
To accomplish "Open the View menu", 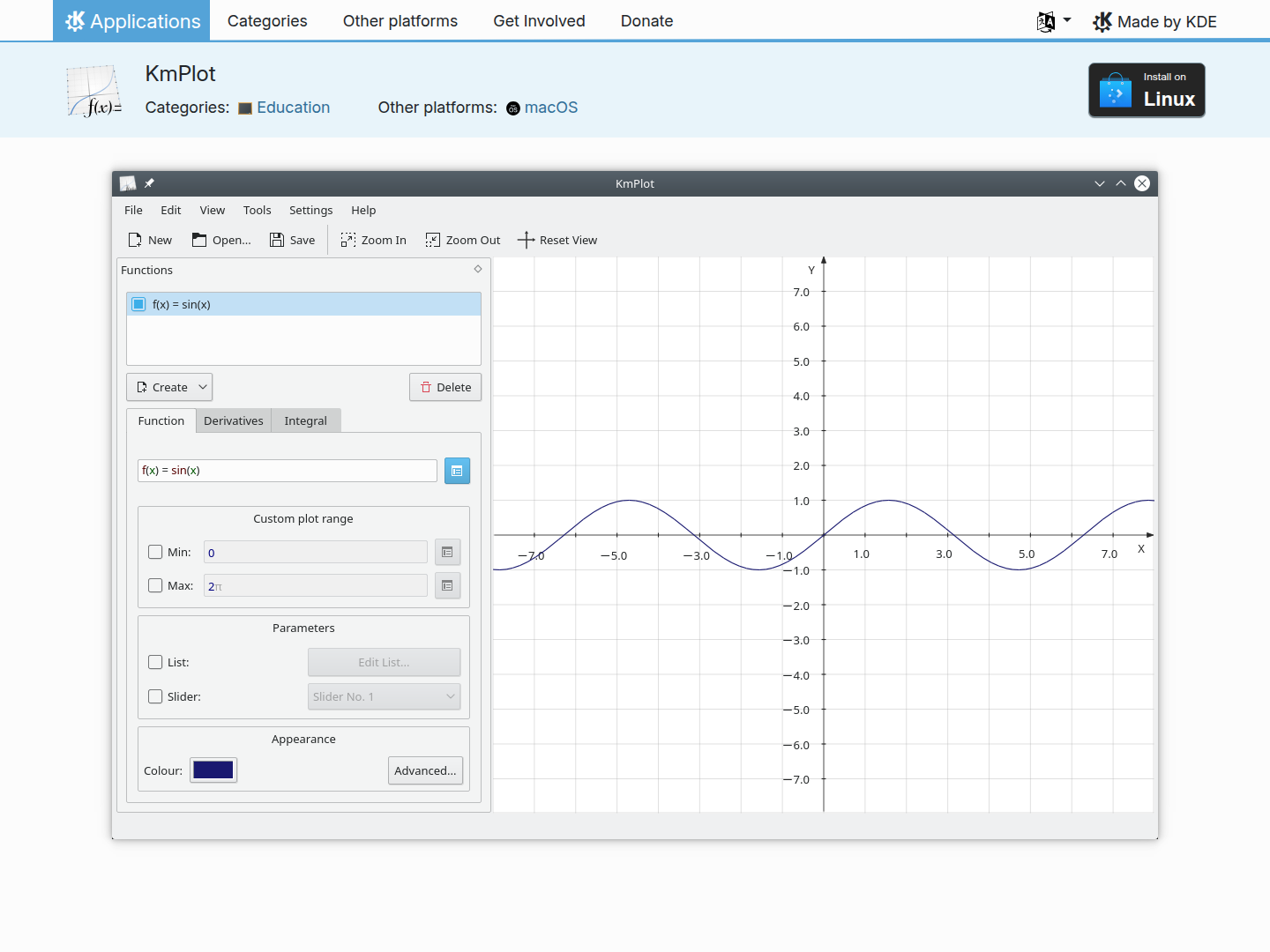I will click(x=213, y=210).
